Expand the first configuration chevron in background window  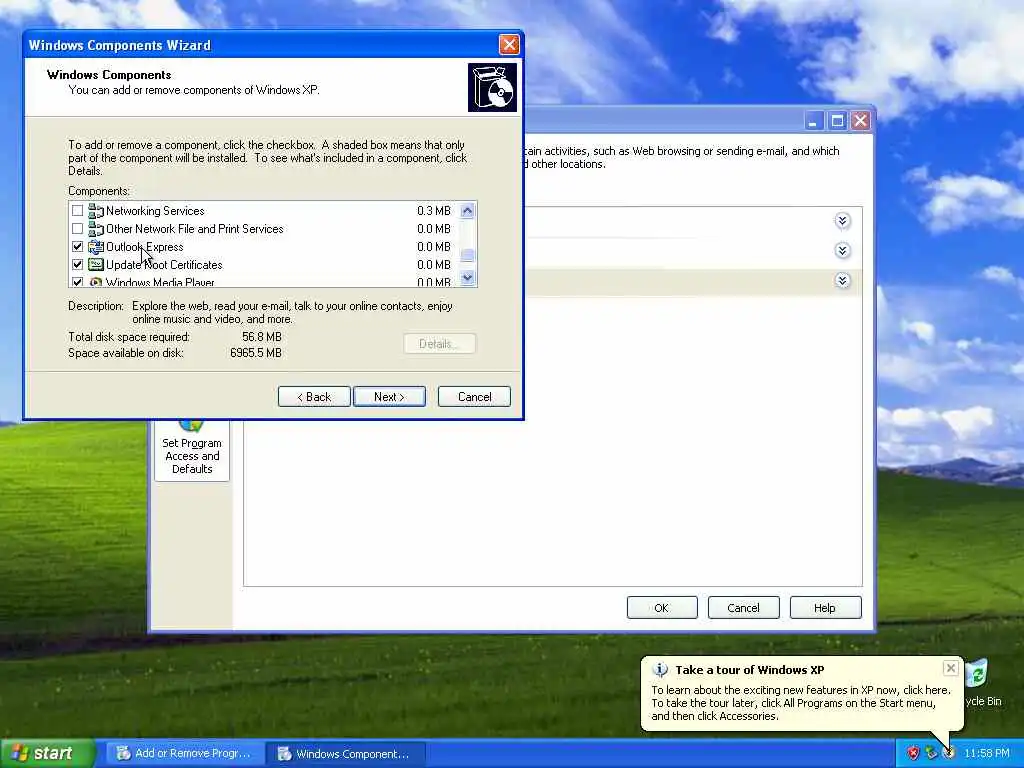click(x=842, y=221)
